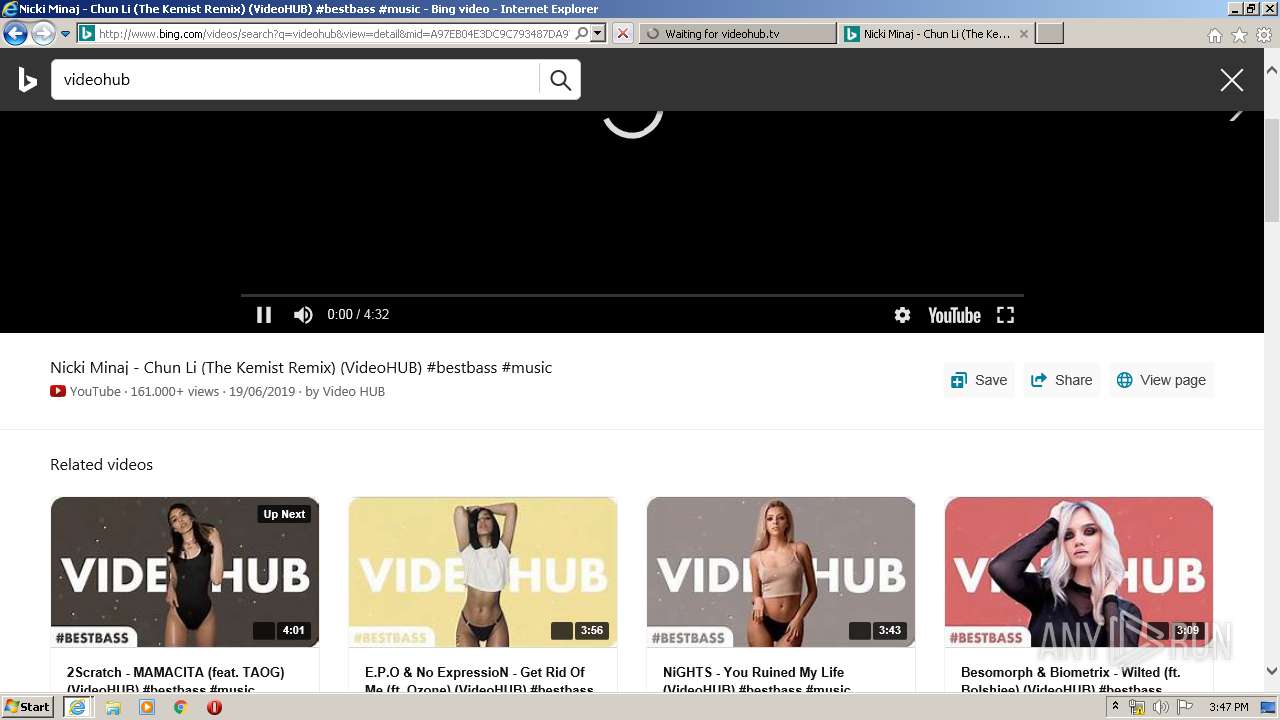Image resolution: width=1280 pixels, height=720 pixels.
Task: Open IE favorites star icon
Action: (x=1239, y=35)
